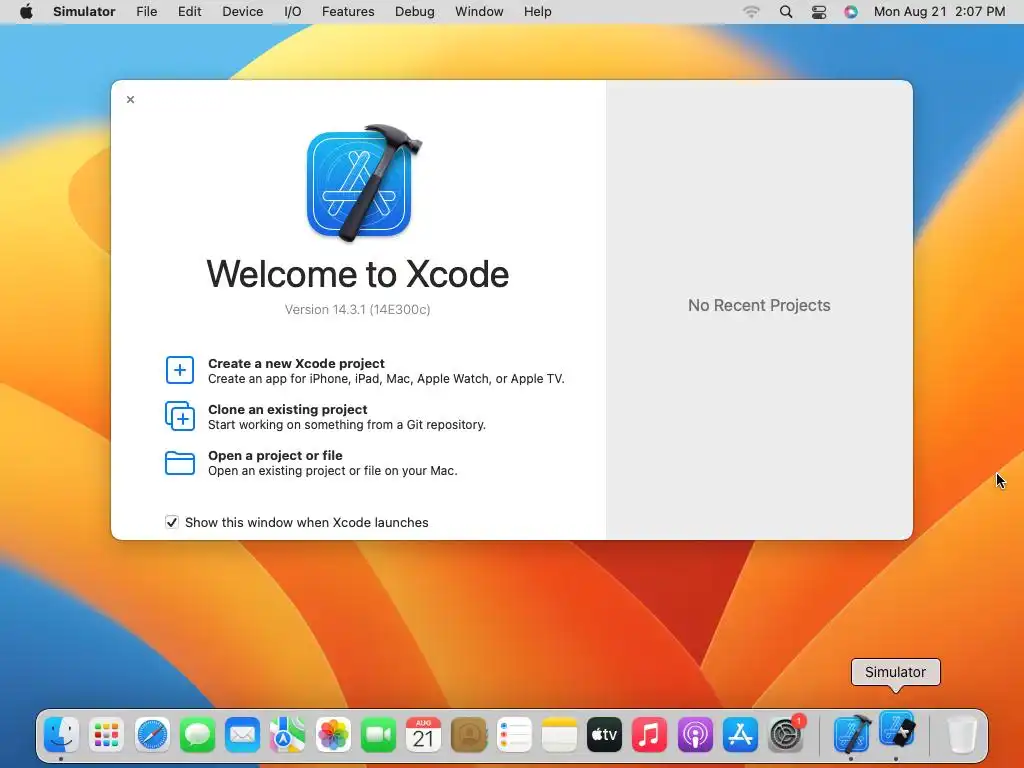Click the Wi-Fi status icon in menu bar

click(752, 12)
